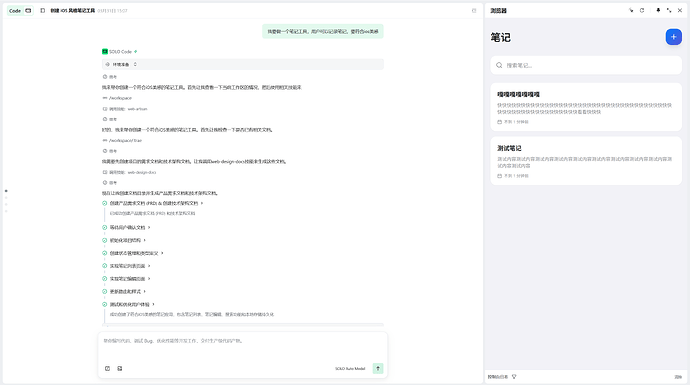
Task: Click the icon at the left of the environment preparation bar
Action: [x=107, y=64]
